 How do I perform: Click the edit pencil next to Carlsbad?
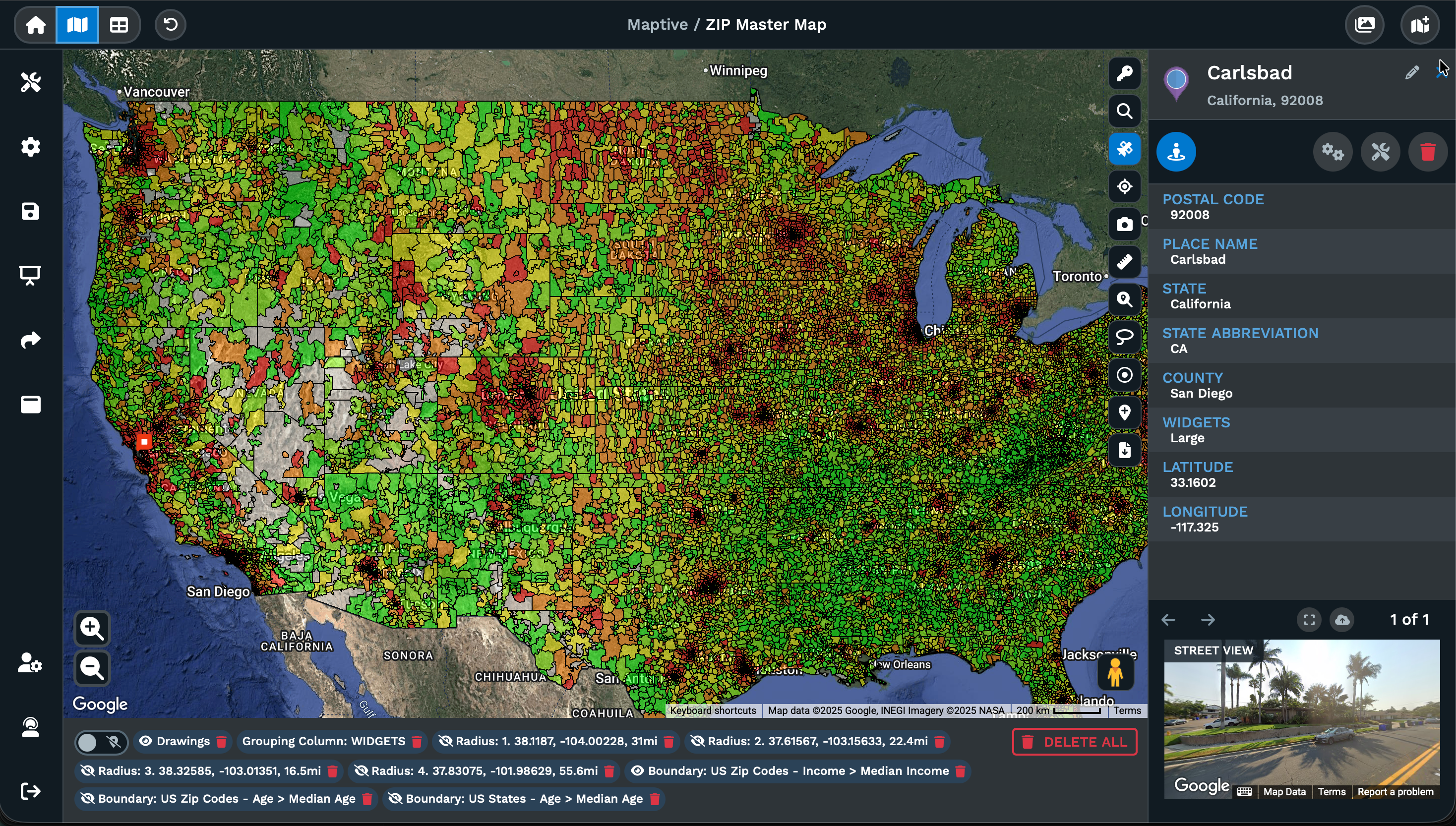(1412, 71)
